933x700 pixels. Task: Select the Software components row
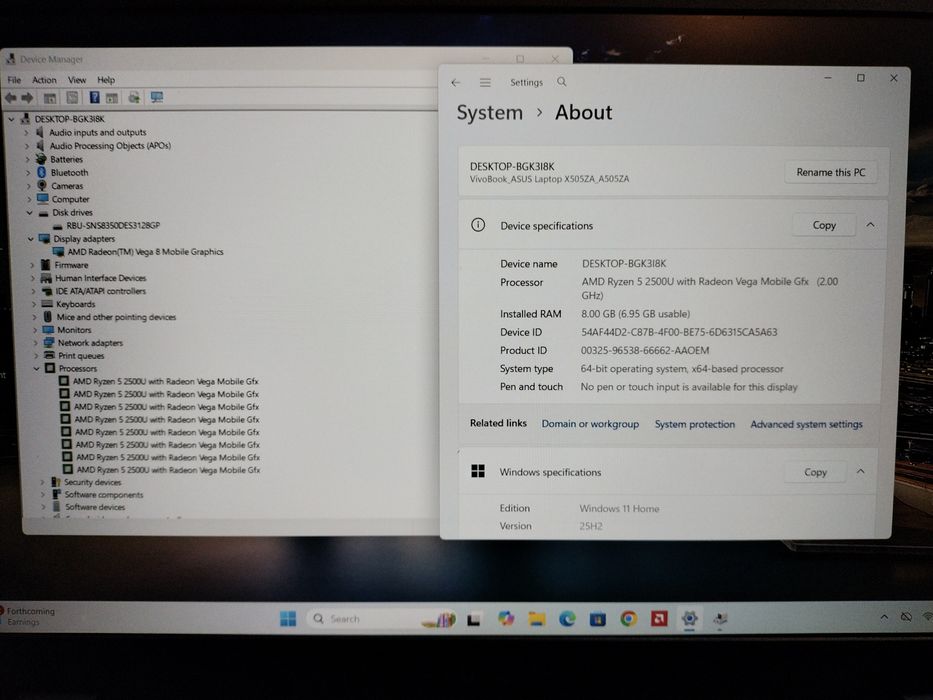click(104, 495)
